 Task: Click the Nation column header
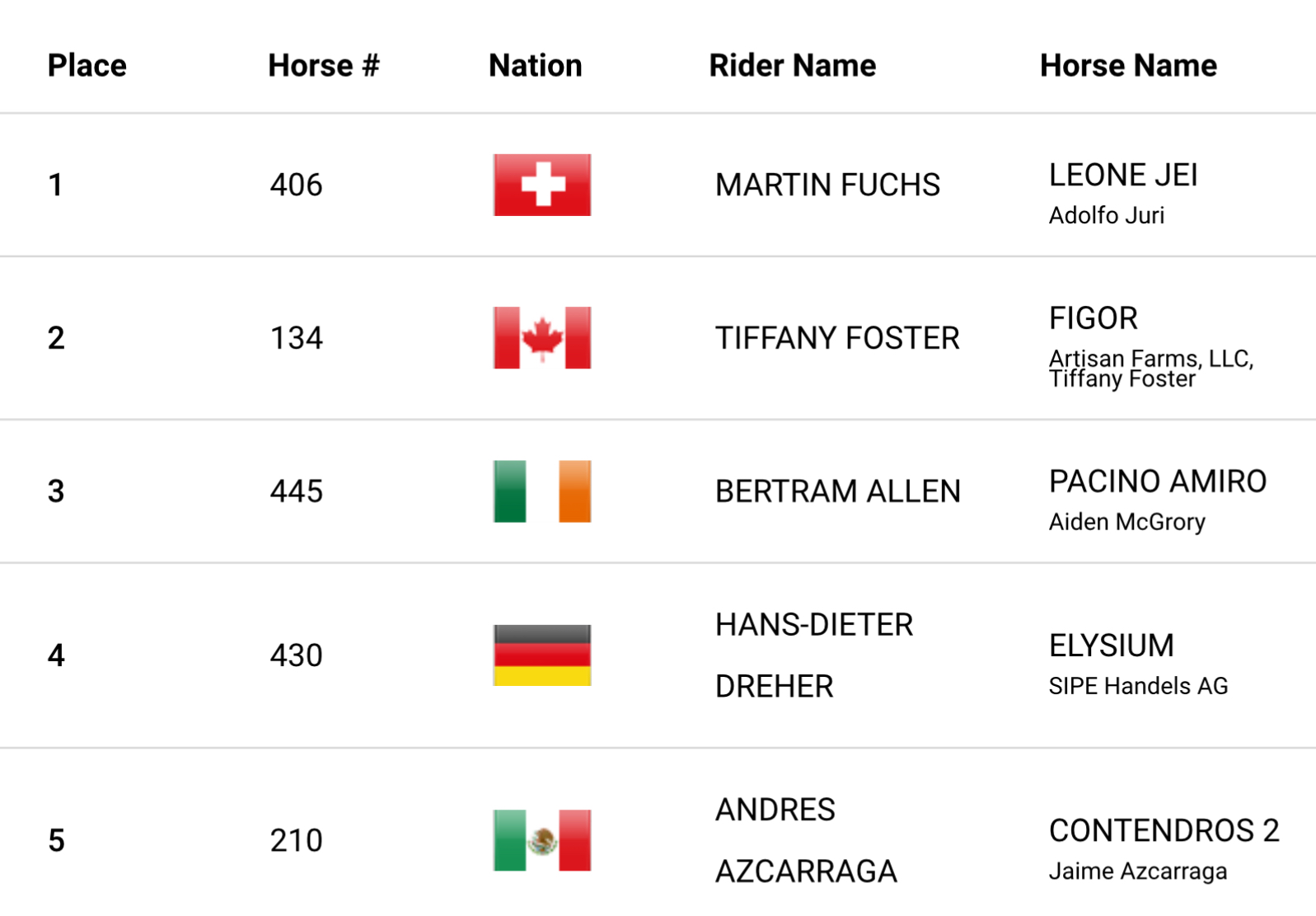[536, 66]
